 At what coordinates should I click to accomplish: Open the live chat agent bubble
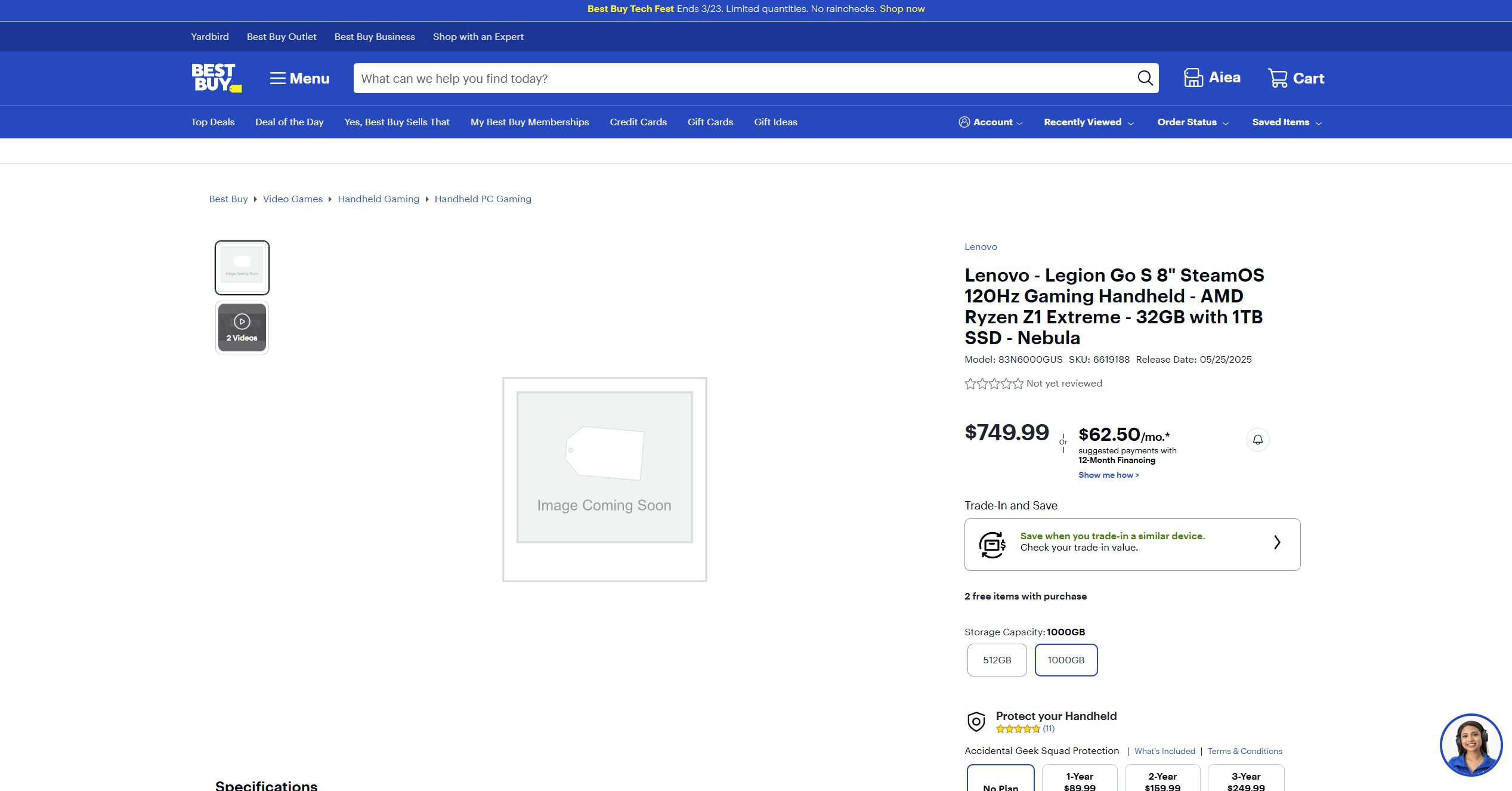point(1471,744)
